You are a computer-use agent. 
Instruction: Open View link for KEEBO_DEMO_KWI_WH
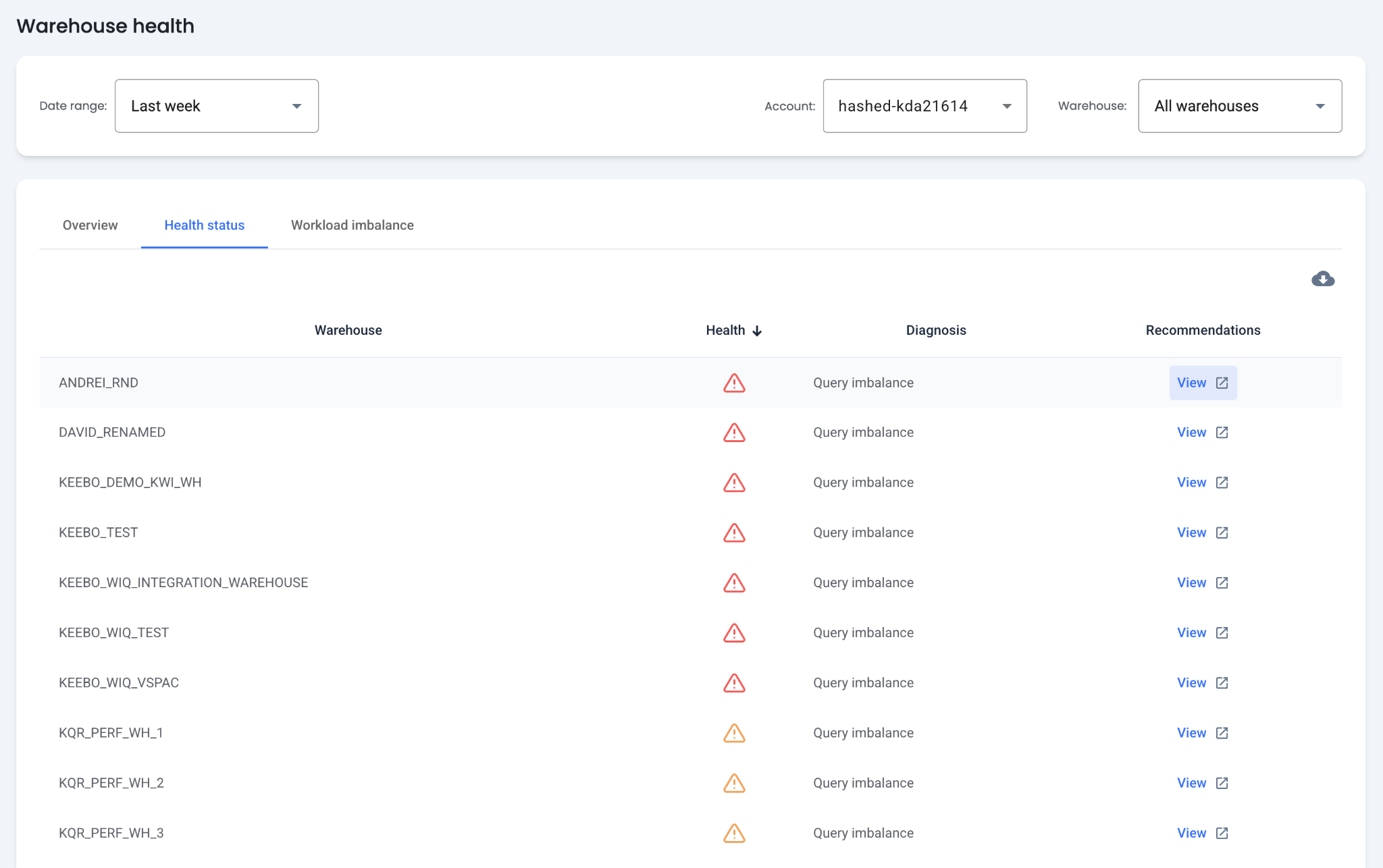(x=1191, y=483)
